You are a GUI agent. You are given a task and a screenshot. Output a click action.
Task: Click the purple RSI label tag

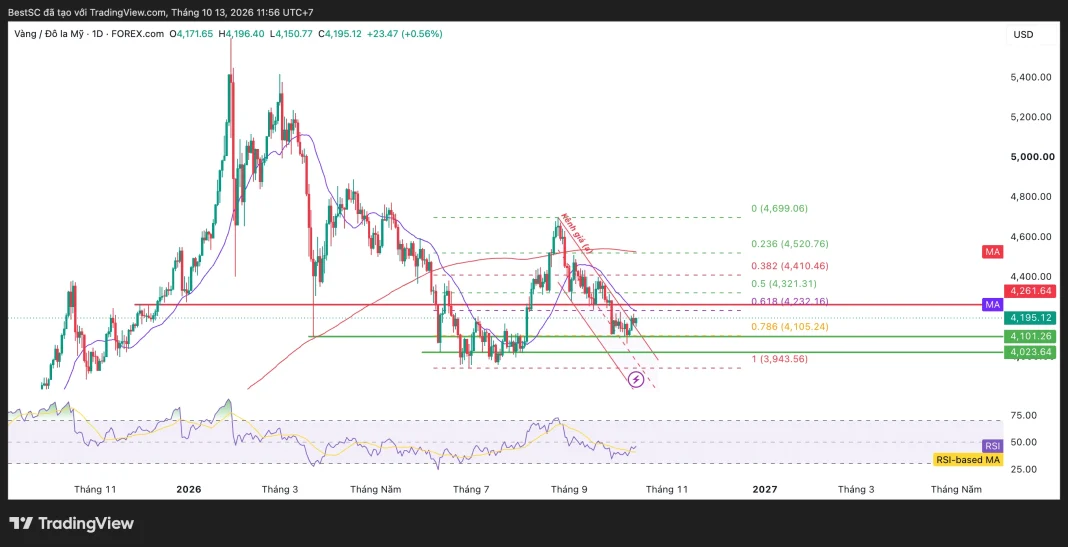(x=992, y=446)
